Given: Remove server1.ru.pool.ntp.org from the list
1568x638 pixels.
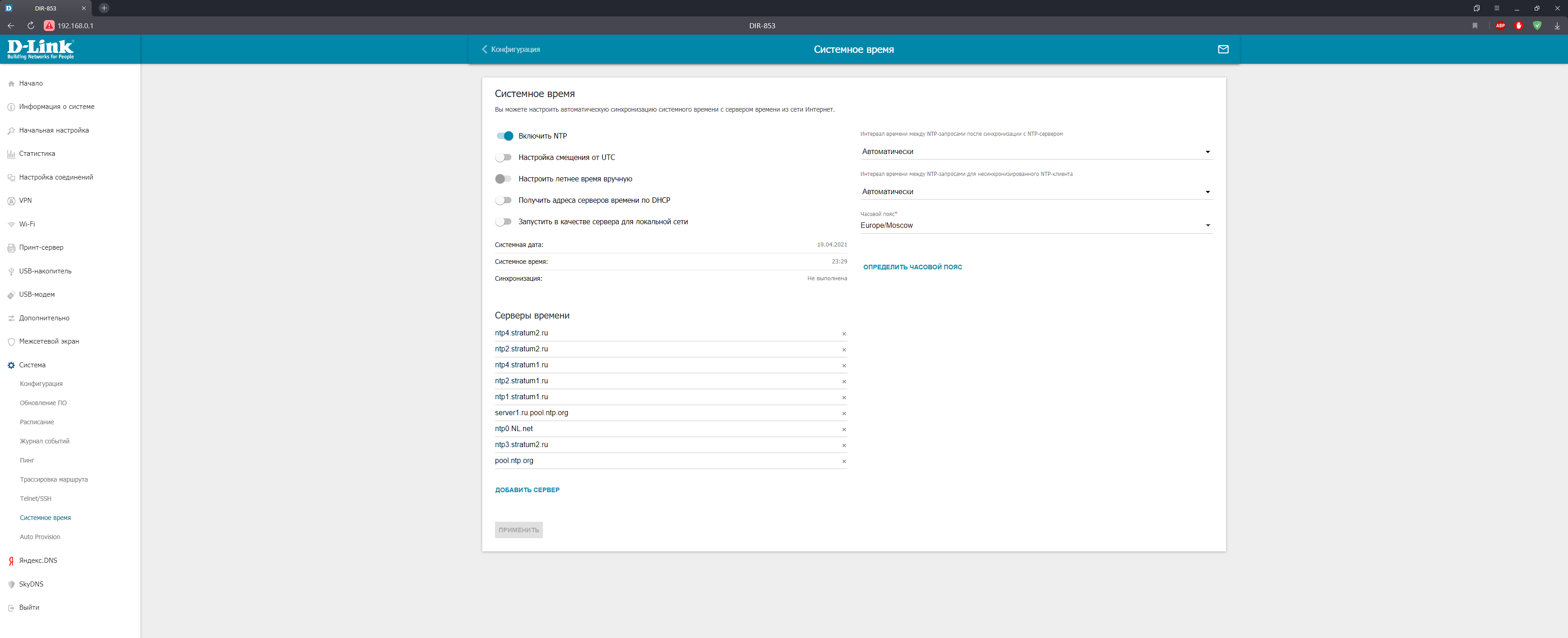Looking at the screenshot, I should click(844, 413).
